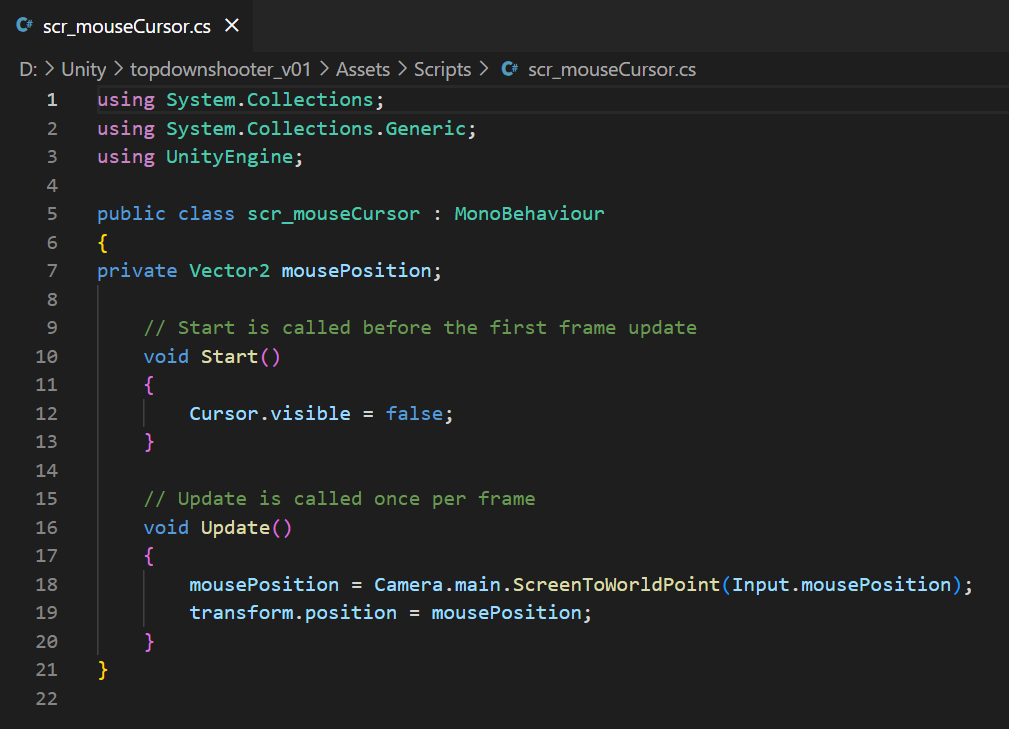Click the Assets breadcrumb segment
The image size is (1009, 729).
click(363, 69)
